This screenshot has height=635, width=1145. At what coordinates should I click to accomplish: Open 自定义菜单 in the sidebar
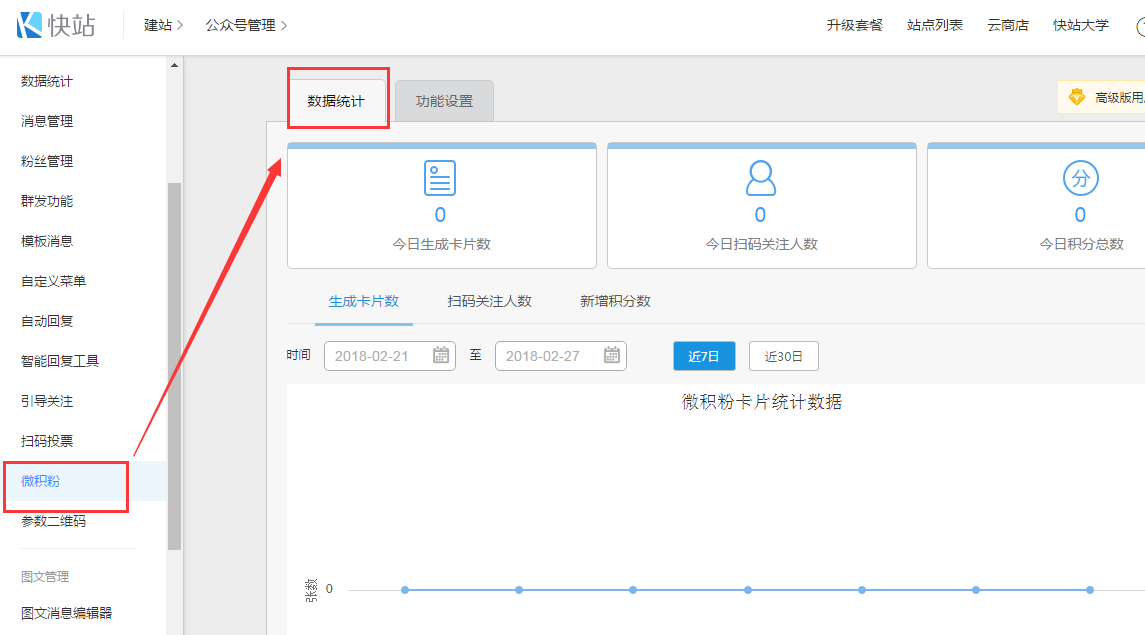point(53,281)
